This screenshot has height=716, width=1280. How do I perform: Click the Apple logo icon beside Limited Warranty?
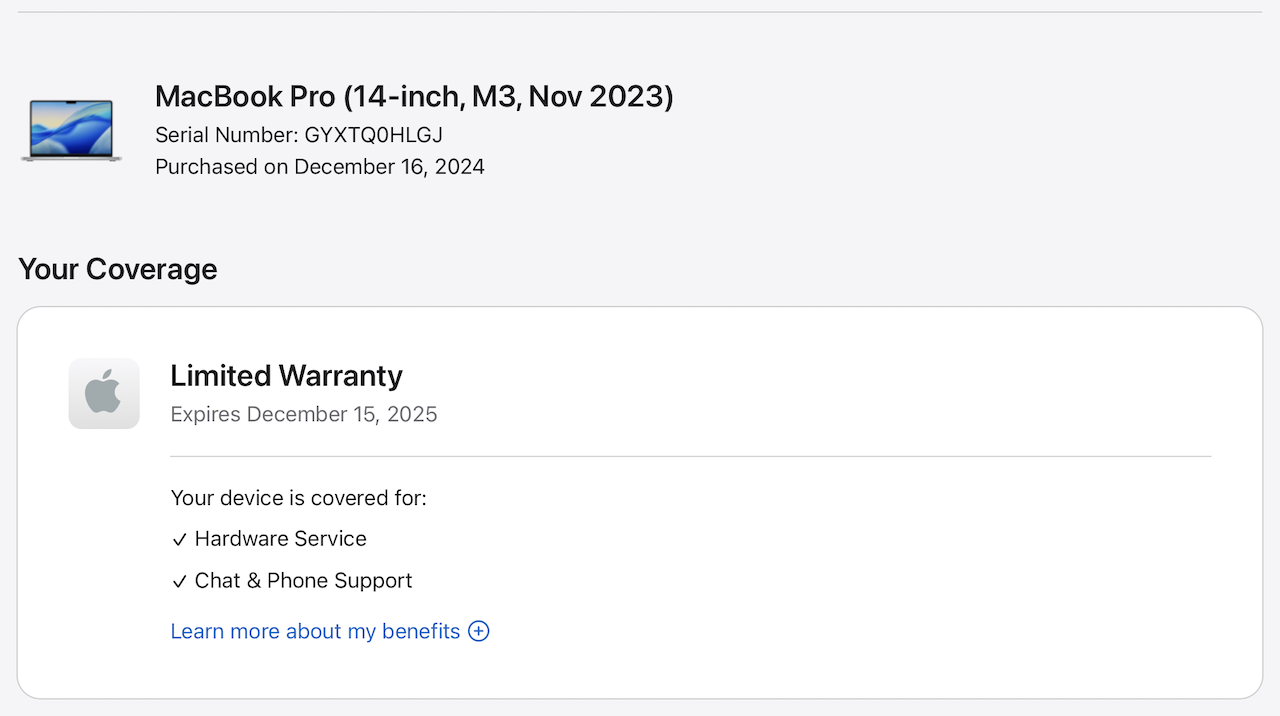point(104,393)
